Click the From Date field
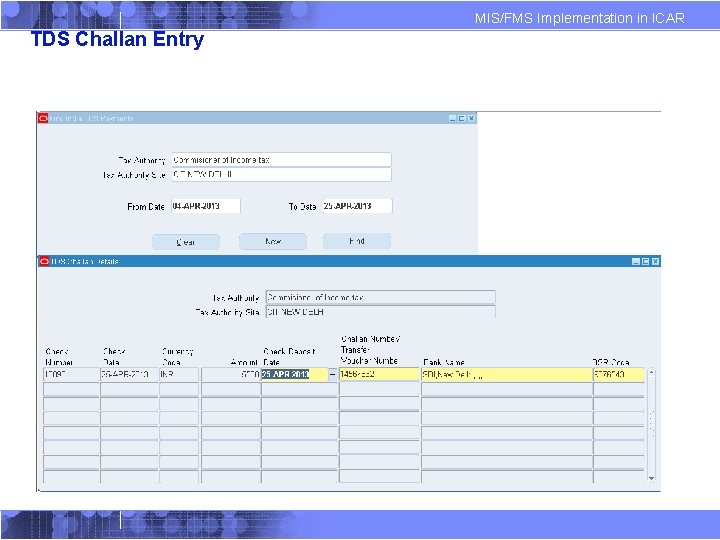This screenshot has width=720, height=540. click(x=206, y=206)
